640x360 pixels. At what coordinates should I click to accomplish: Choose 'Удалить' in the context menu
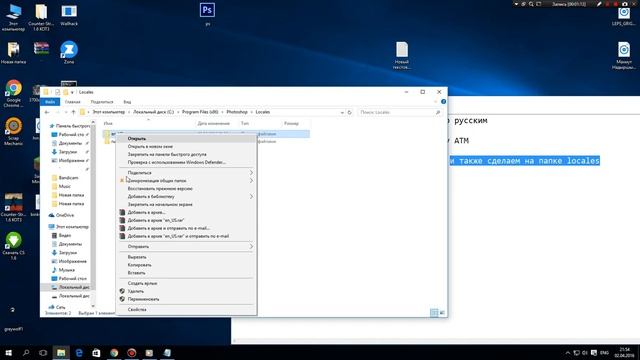(x=187, y=291)
